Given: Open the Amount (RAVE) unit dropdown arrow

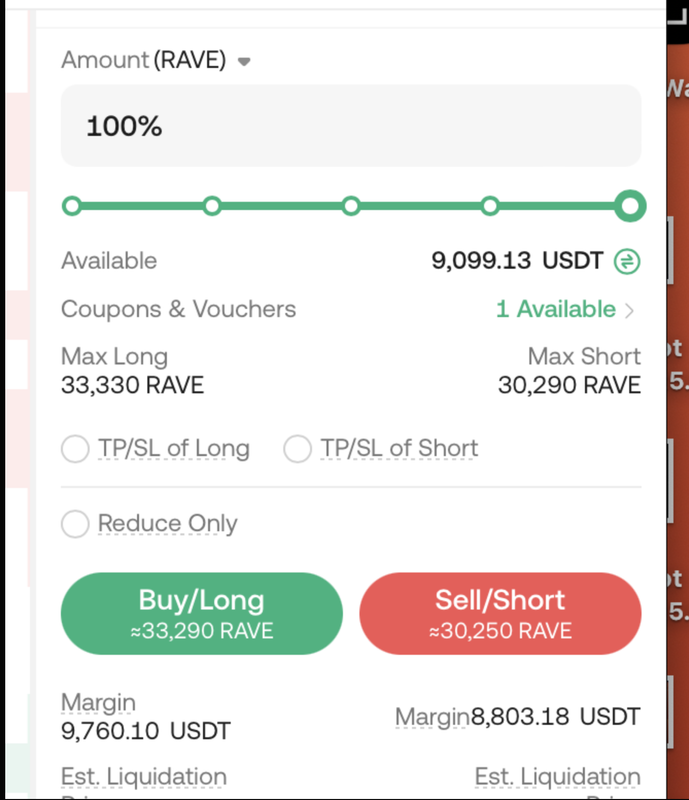Looking at the screenshot, I should tap(244, 62).
